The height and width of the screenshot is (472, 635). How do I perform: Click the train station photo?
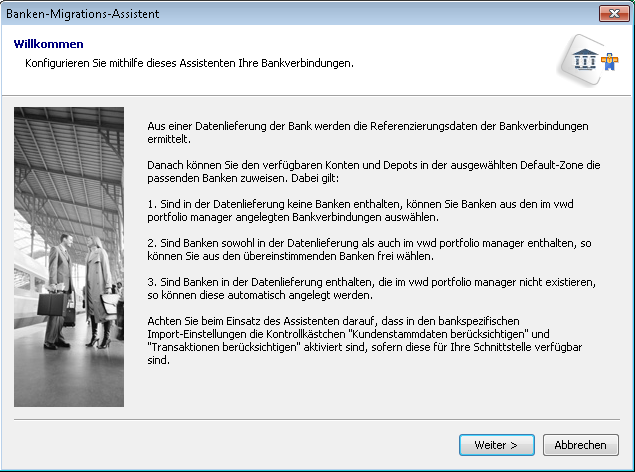click(x=69, y=256)
